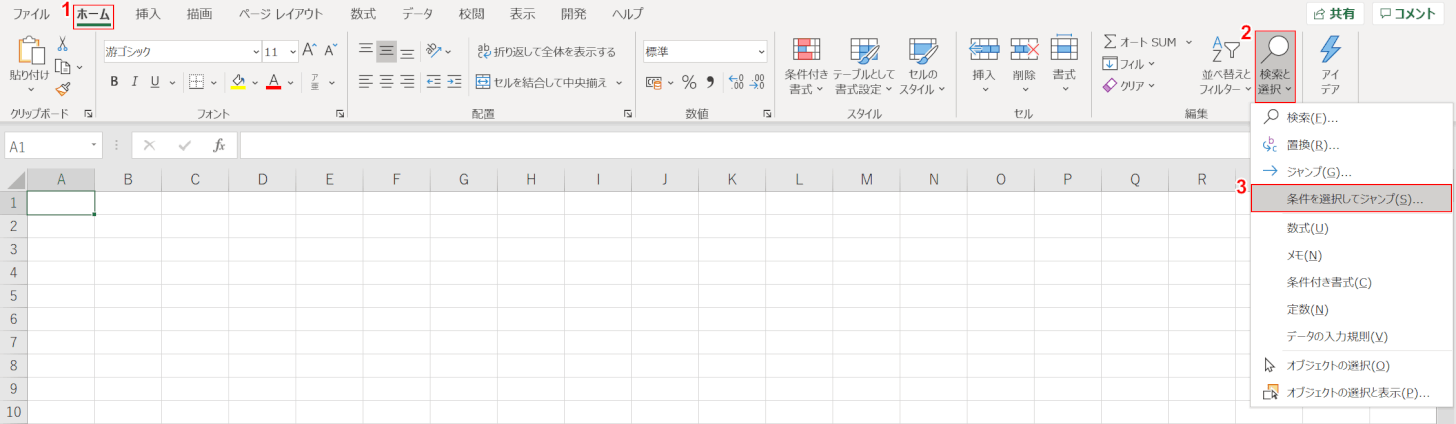Click the Copy icon in clipboard group
This screenshot has height=424, width=1456.
62,66
